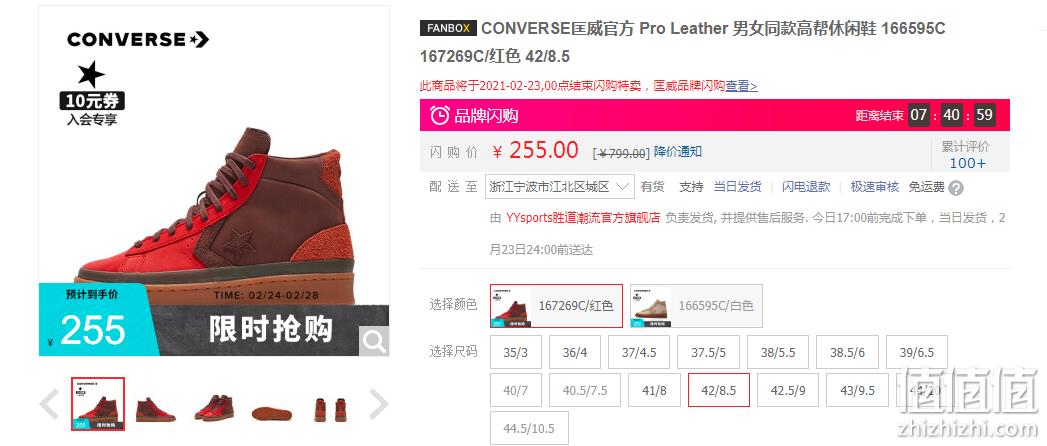Image resolution: width=1047 pixels, height=446 pixels.
Task: Click the 闪电退款 fast refund link
Action: [x=806, y=187]
